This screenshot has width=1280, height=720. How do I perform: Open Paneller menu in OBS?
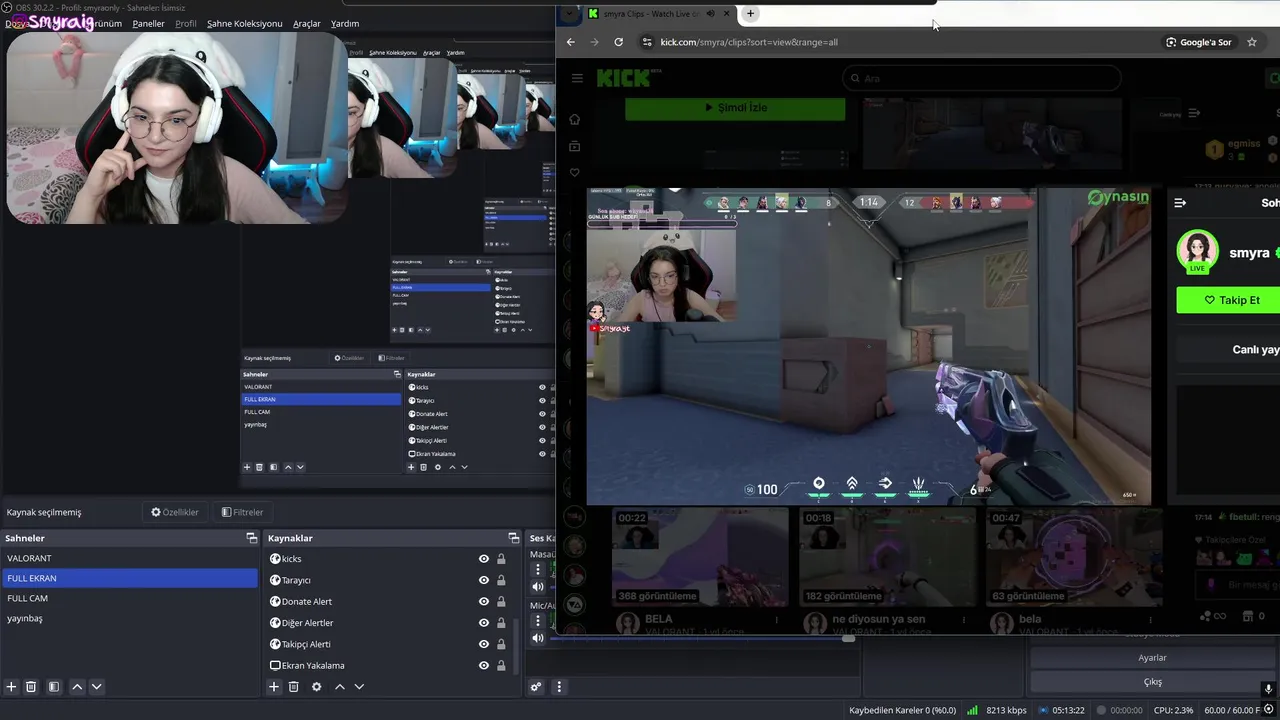pos(148,23)
